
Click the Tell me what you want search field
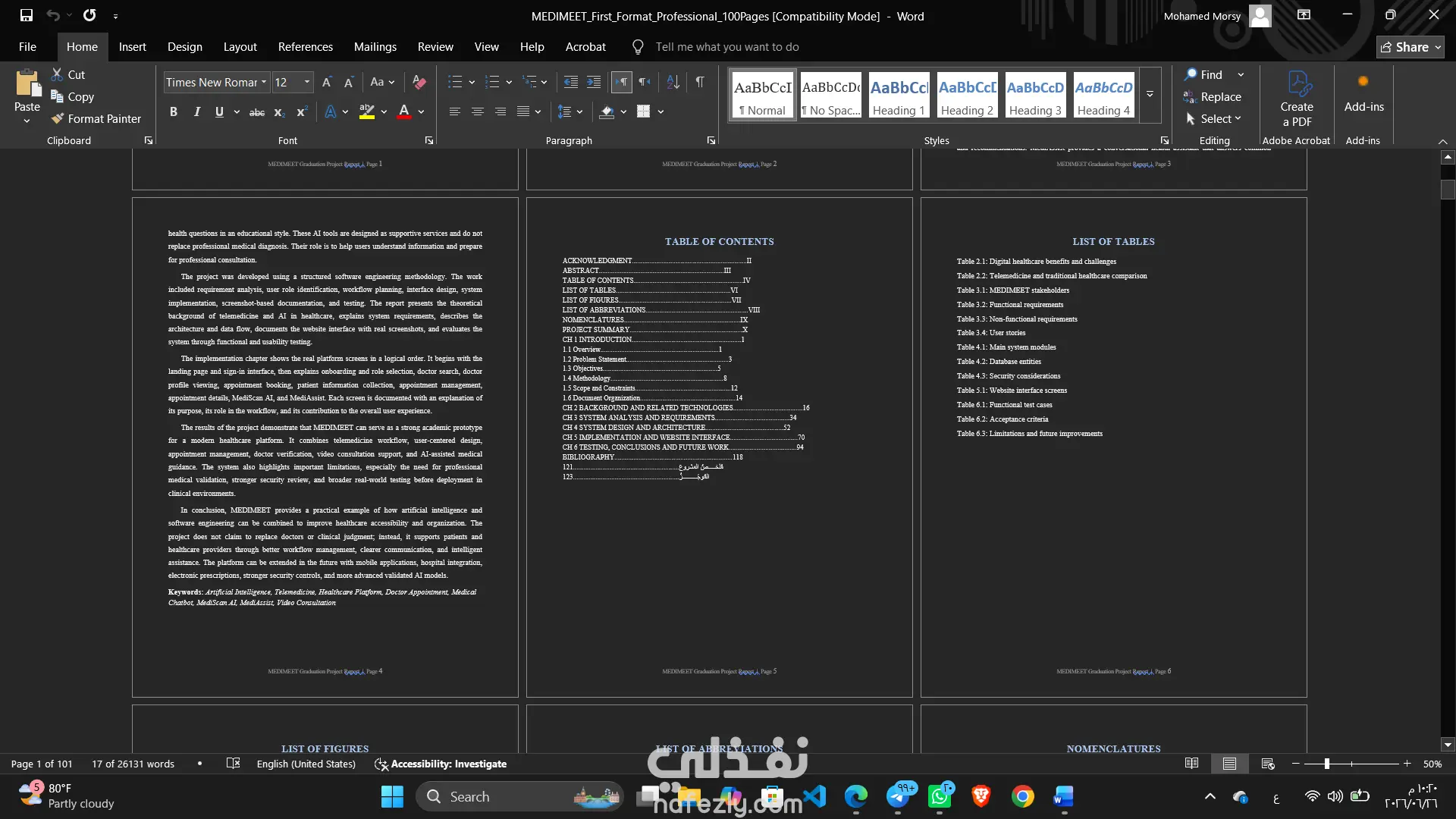pos(727,47)
